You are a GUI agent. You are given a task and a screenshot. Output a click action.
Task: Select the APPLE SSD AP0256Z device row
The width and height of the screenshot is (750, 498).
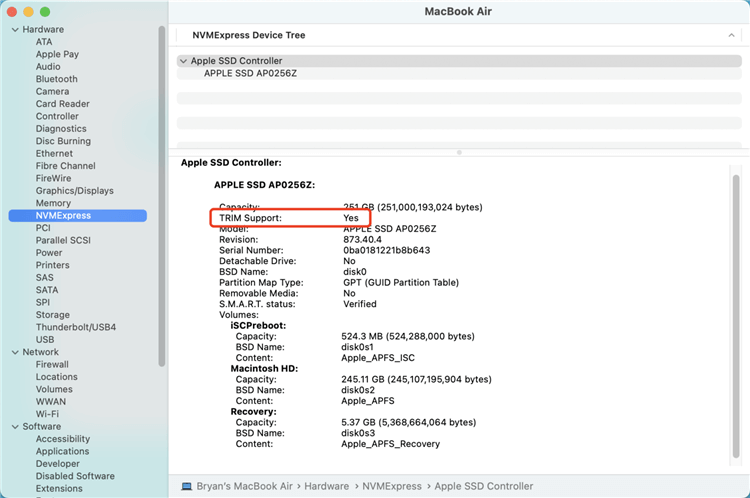459,74
